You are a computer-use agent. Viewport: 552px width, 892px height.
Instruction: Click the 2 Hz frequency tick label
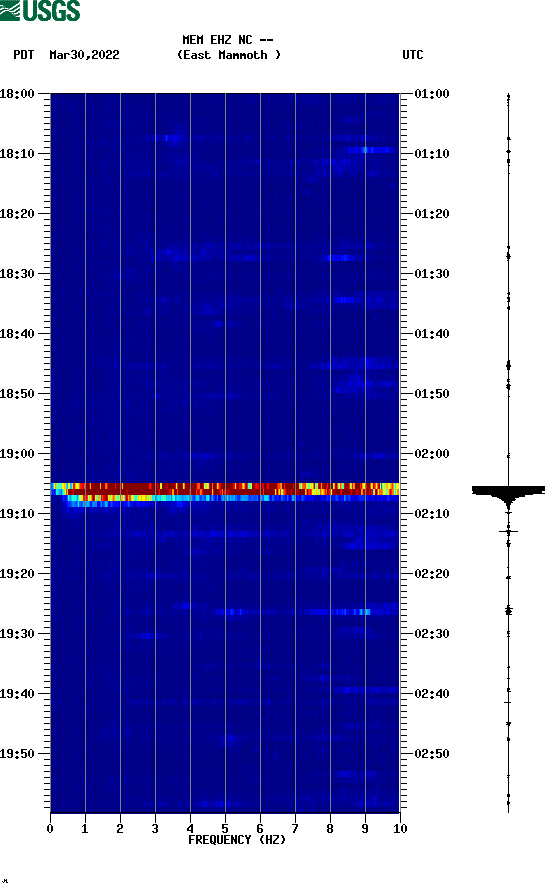(120, 829)
